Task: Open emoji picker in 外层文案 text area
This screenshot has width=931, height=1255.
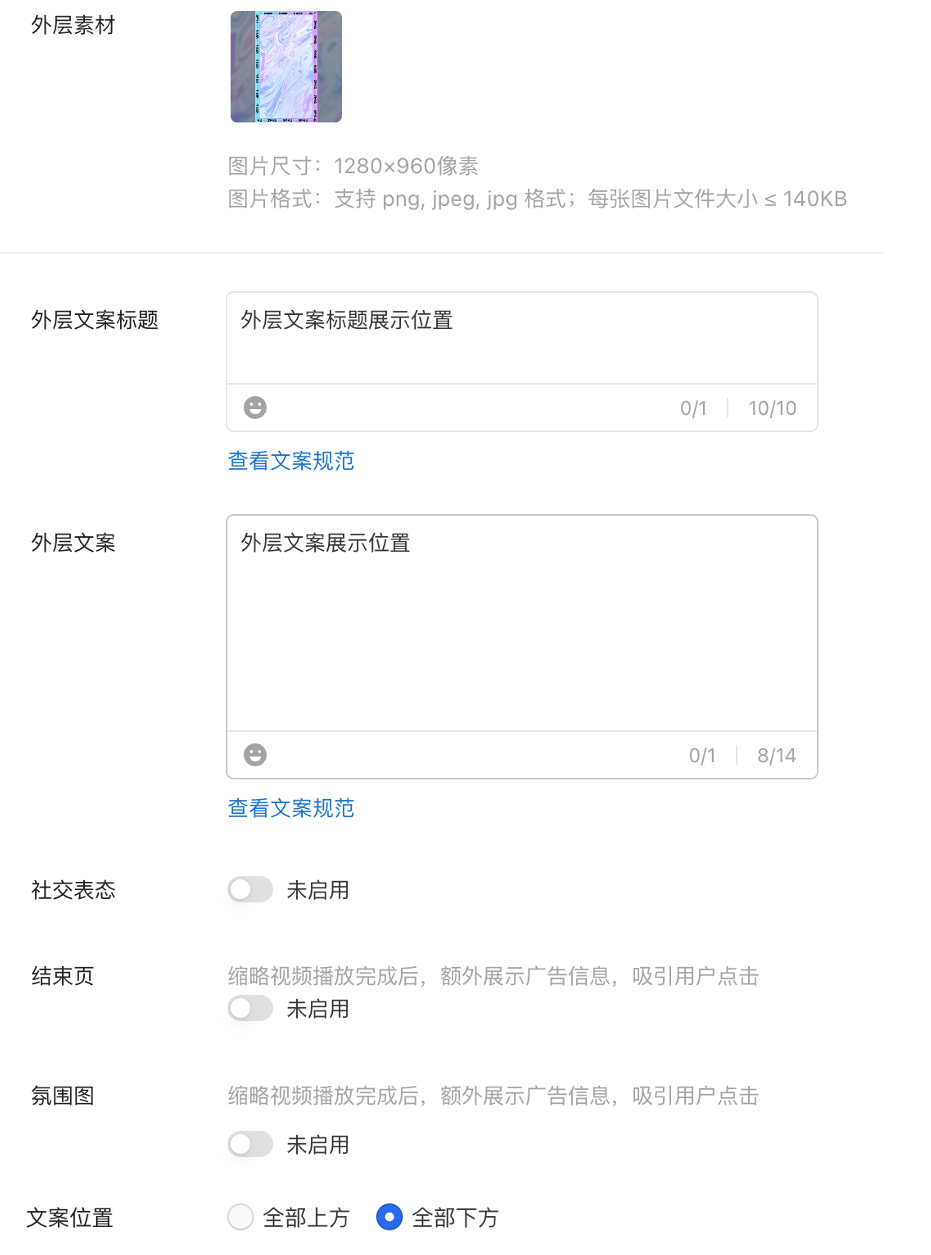Action: click(256, 755)
